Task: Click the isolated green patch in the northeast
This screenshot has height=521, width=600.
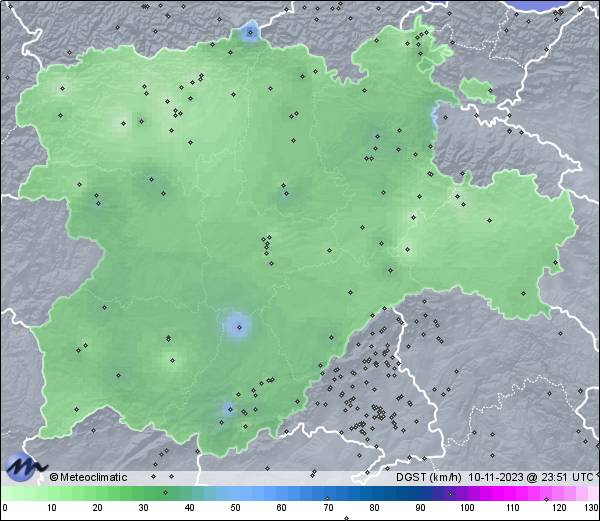Action: click(x=479, y=92)
